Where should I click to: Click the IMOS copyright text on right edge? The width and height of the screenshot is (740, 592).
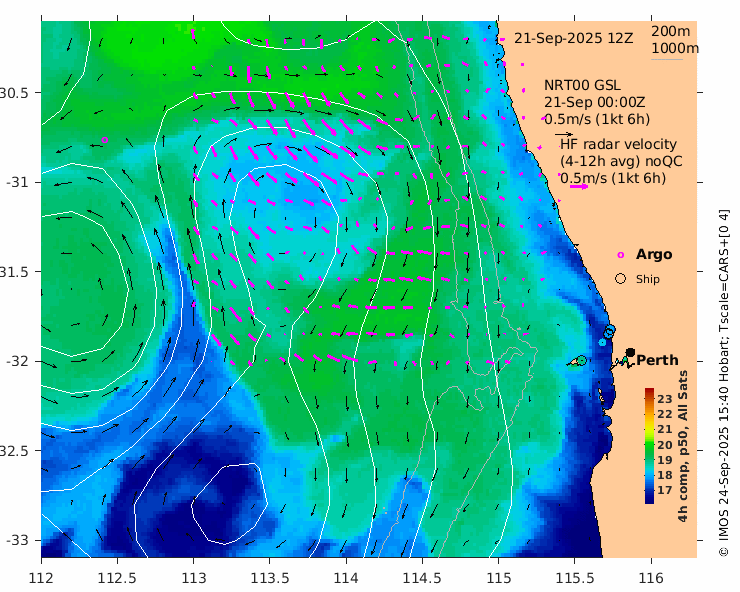[723, 383]
